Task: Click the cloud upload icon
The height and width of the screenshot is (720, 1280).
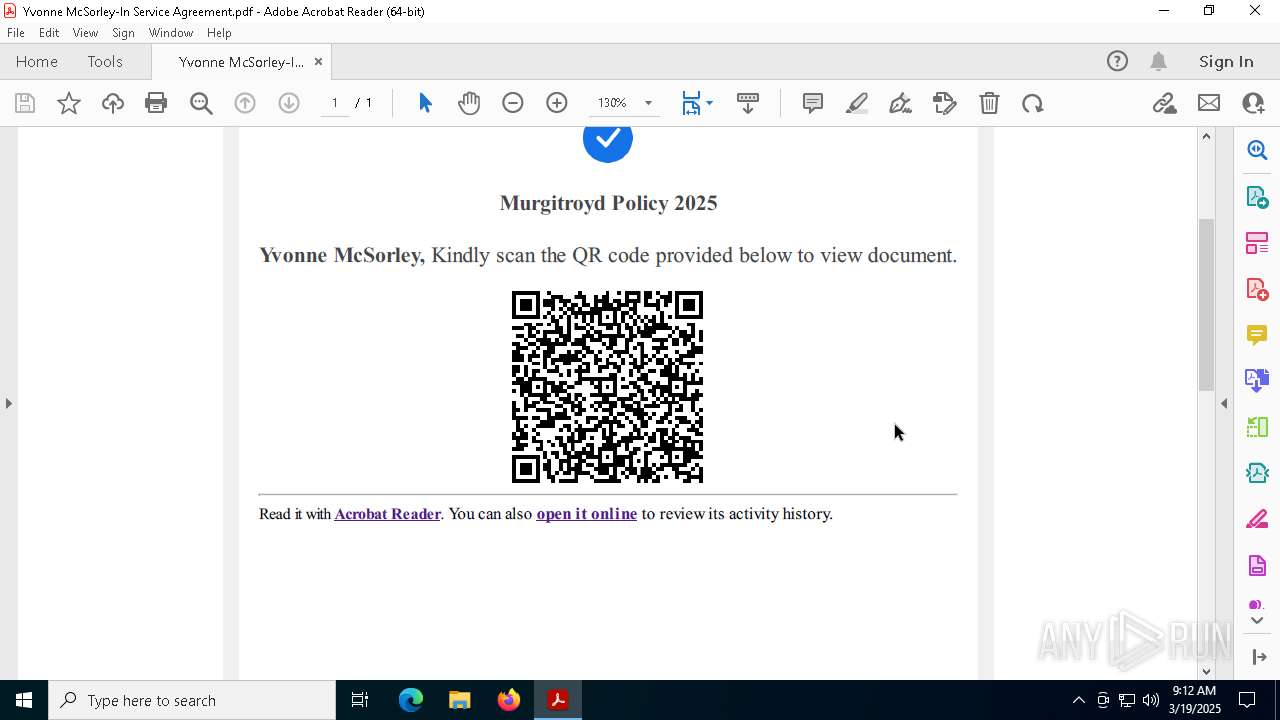Action: point(112,103)
